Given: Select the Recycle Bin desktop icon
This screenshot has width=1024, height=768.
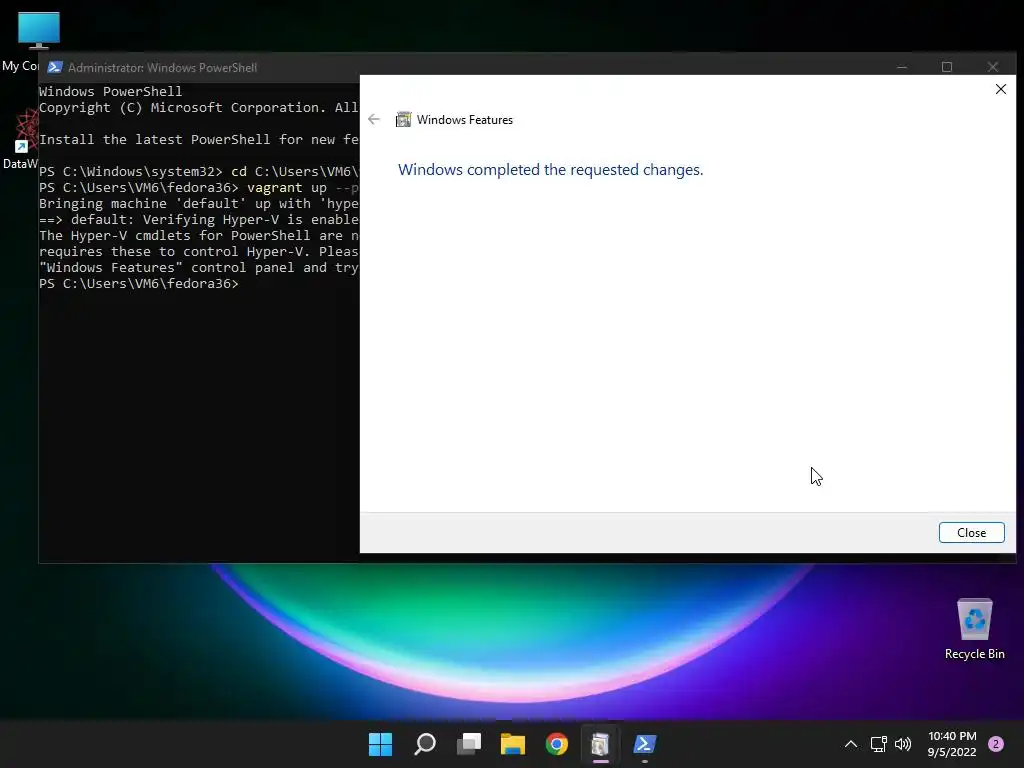Looking at the screenshot, I should coord(974,629).
